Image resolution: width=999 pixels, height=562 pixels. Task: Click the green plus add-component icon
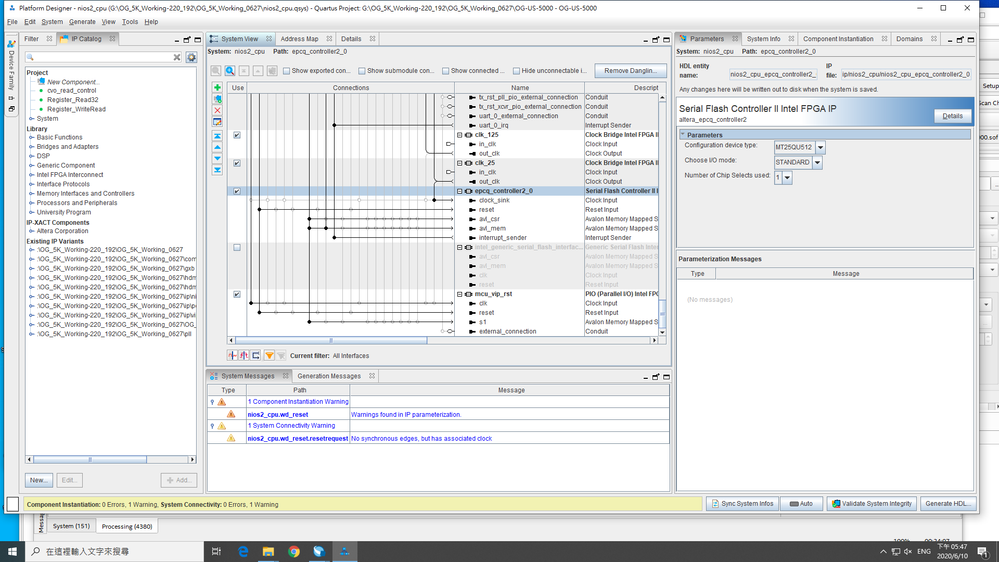point(217,88)
